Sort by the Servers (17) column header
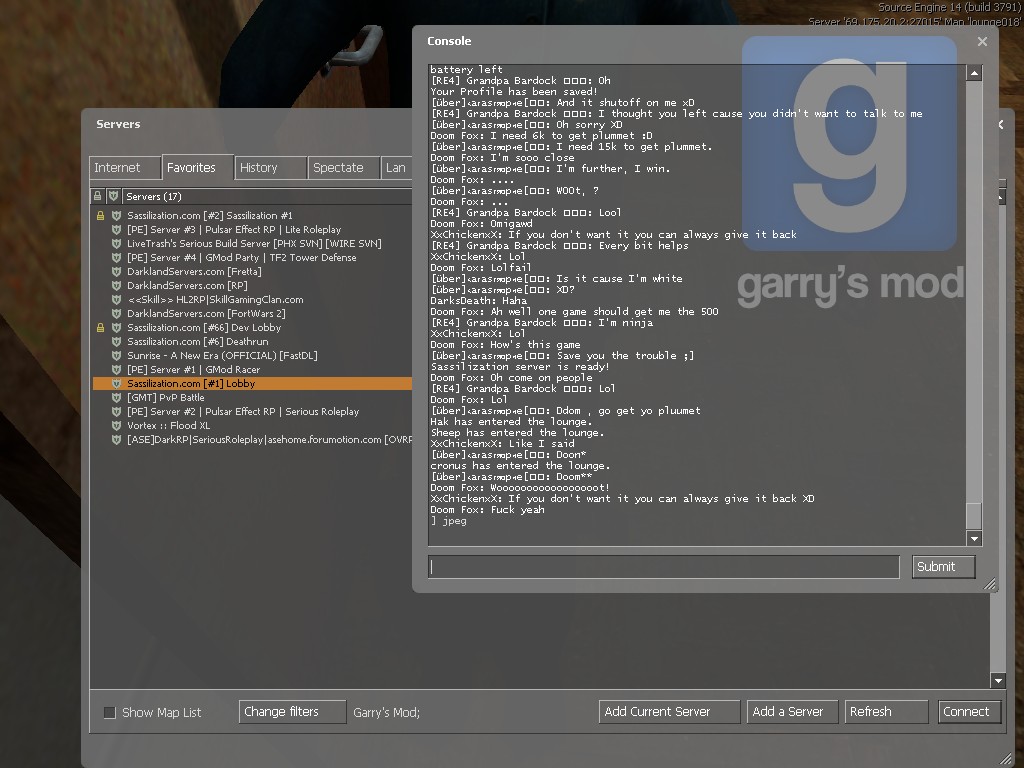The height and width of the screenshot is (768, 1024). 260,197
